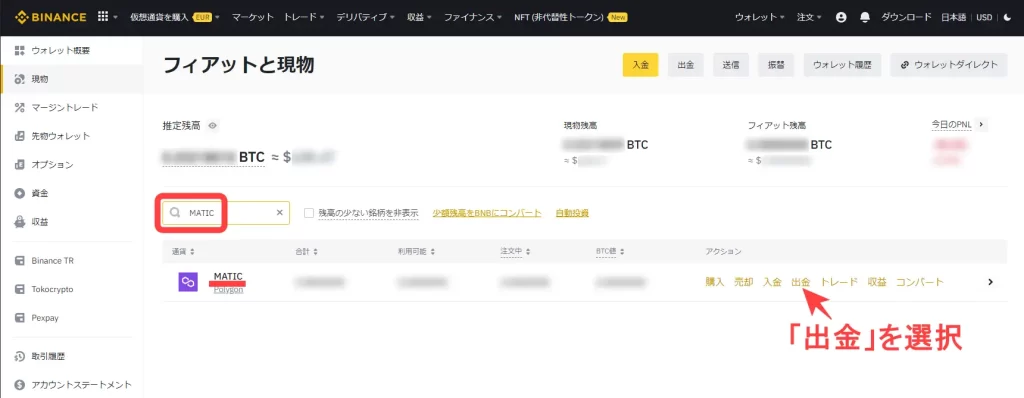Viewport: 1024px width, 398px height.
Task: Clear the MATIC search text
Action: point(280,212)
